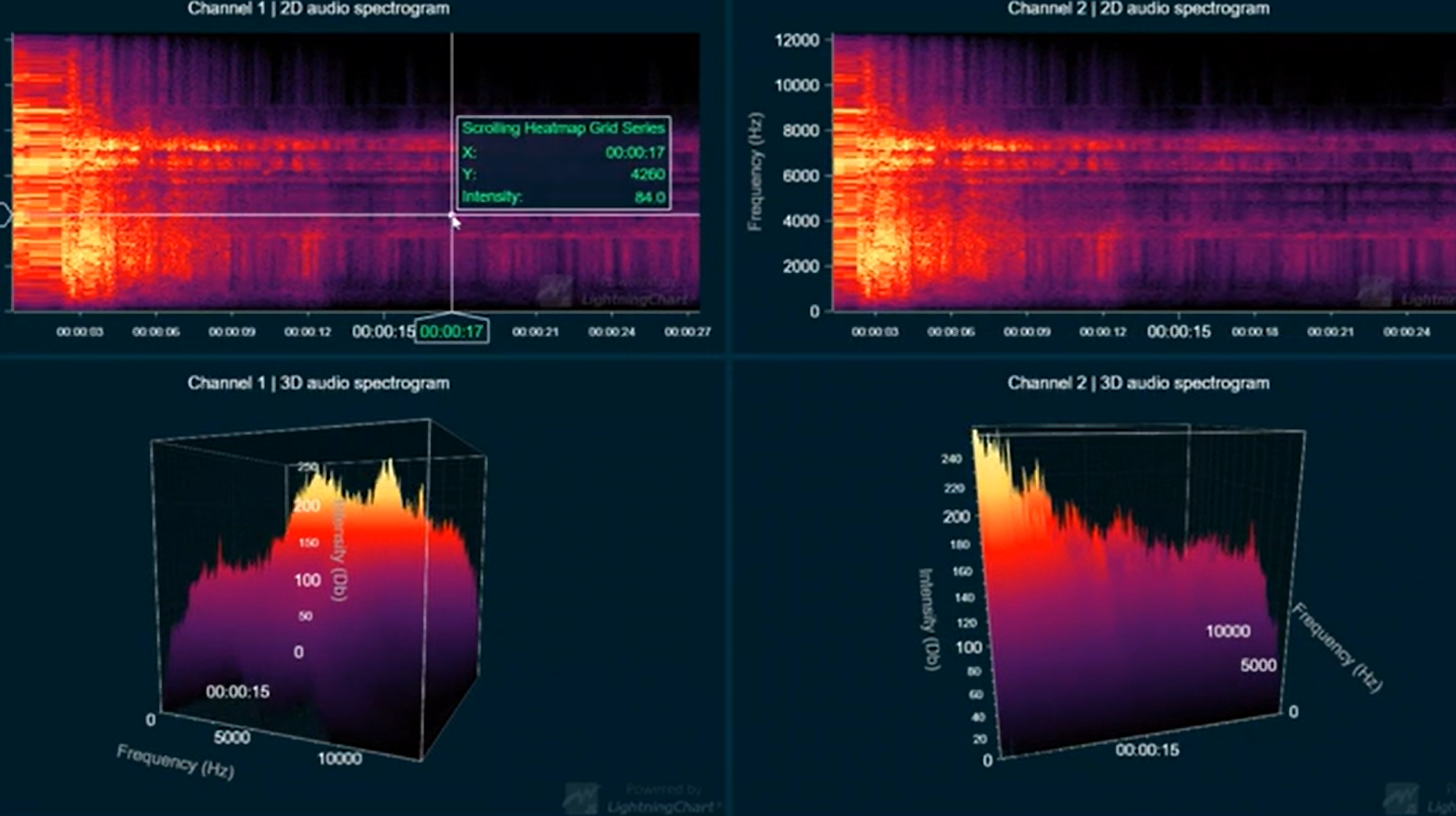Select the Channel 2 2D audio spectrogram title
1456x816 pixels.
coord(1138,9)
